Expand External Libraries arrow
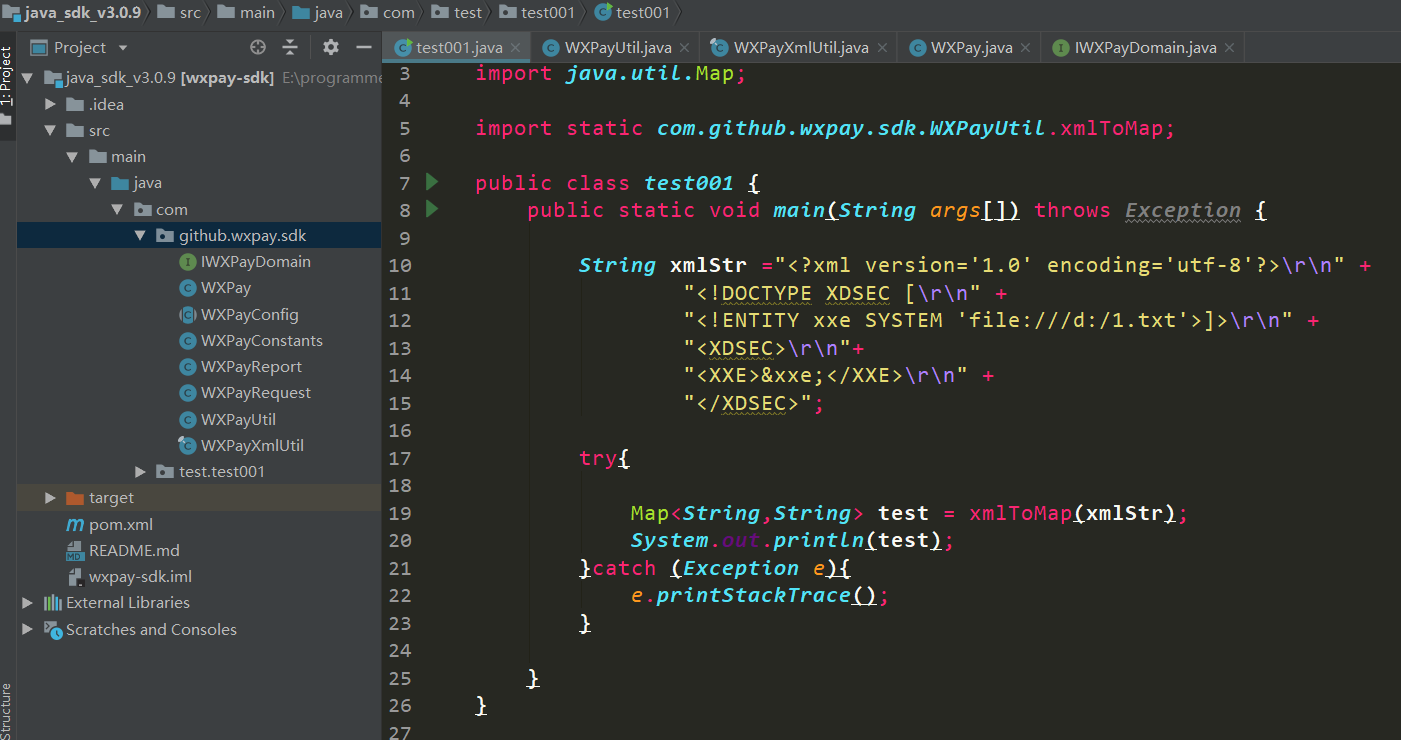This screenshot has width=1401, height=740. [28, 603]
